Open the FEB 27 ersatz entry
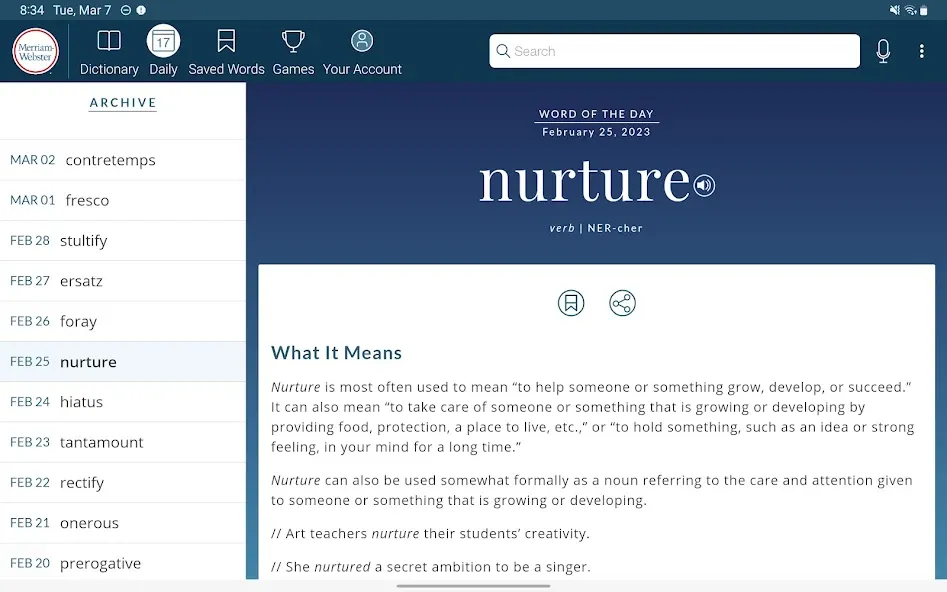 coord(123,281)
